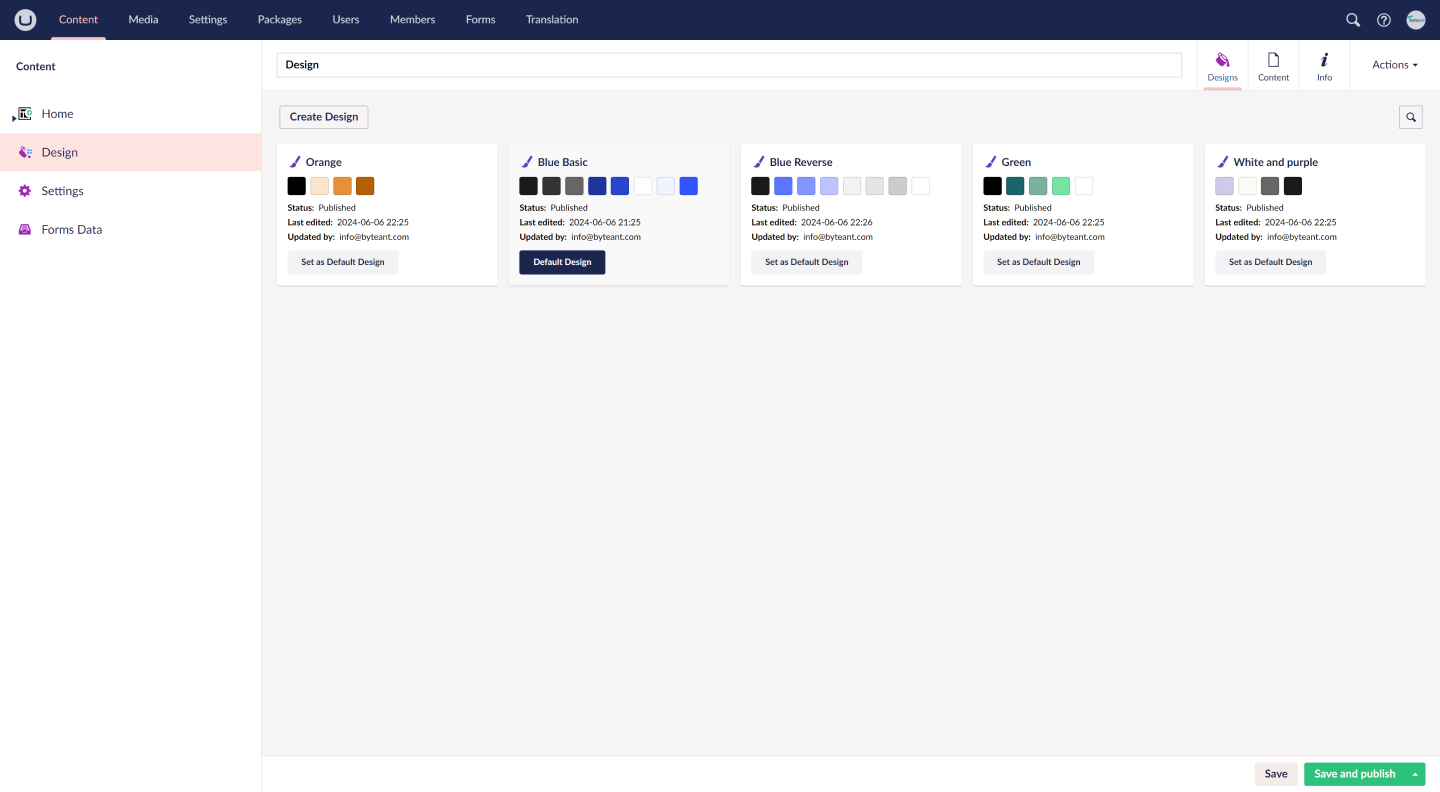Click the Settings gear icon in the sidebar
This screenshot has width=1440, height=792.
pyautogui.click(x=24, y=190)
